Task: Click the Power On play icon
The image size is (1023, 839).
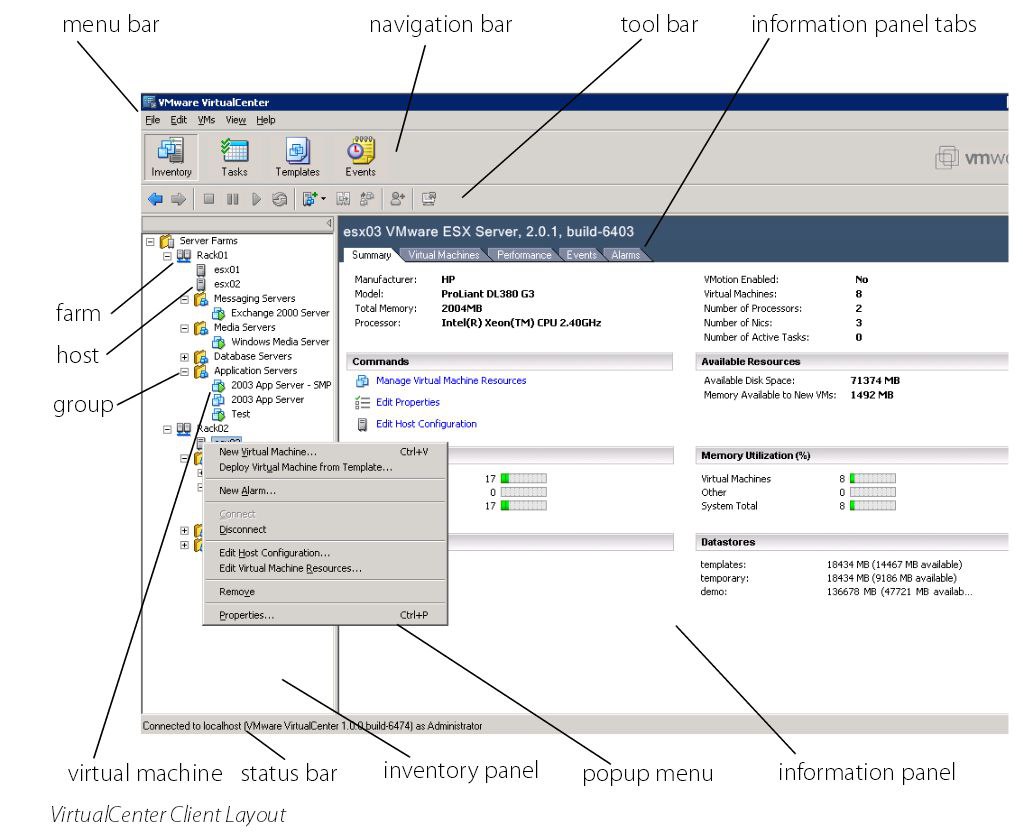Action: pyautogui.click(x=256, y=199)
